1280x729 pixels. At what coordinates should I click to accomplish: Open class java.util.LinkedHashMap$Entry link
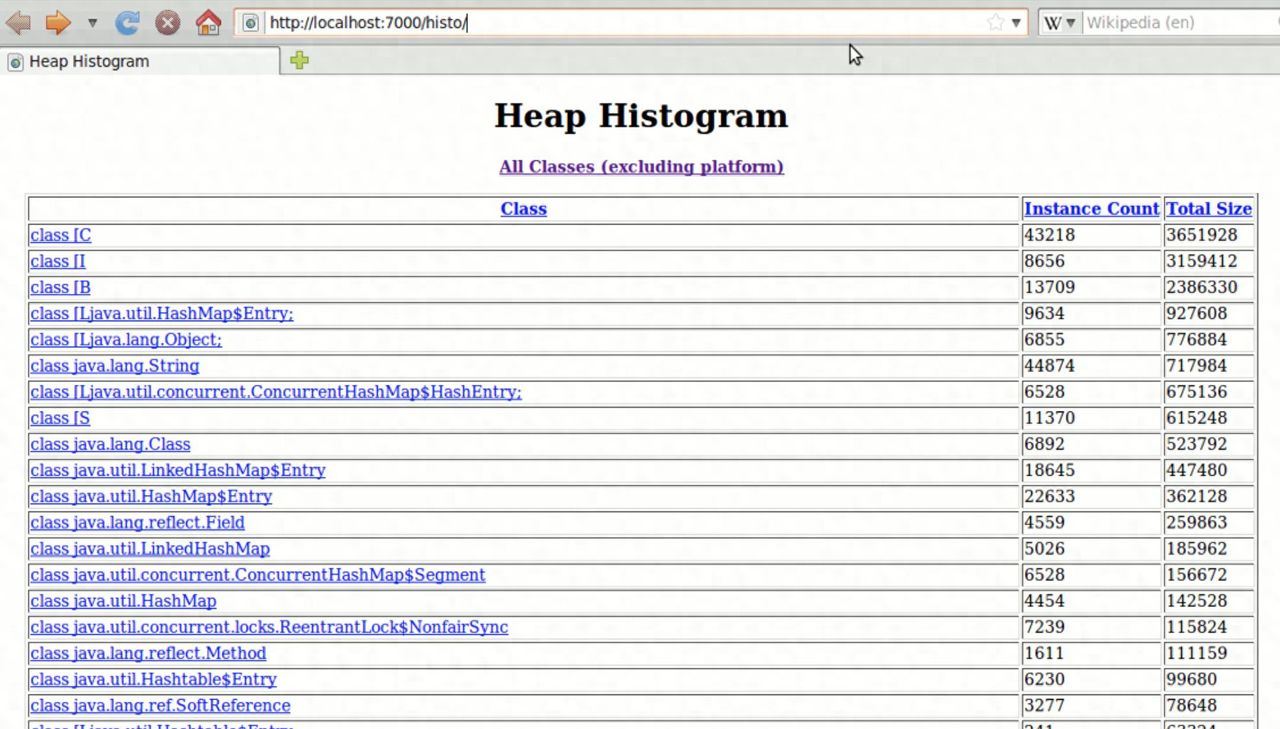pos(177,470)
